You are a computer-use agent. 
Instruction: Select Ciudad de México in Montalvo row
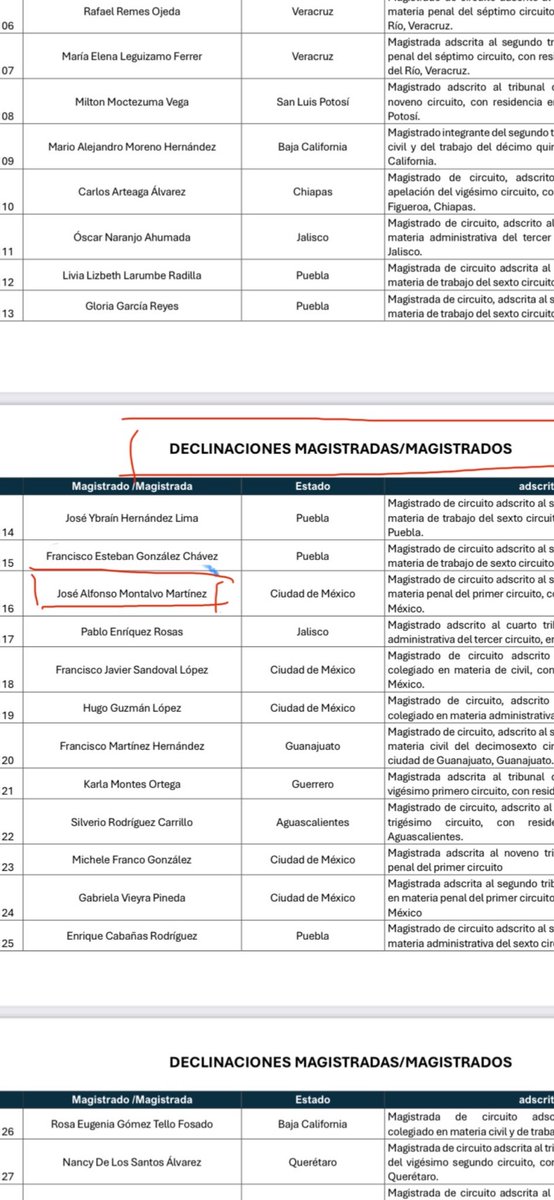click(x=315, y=593)
